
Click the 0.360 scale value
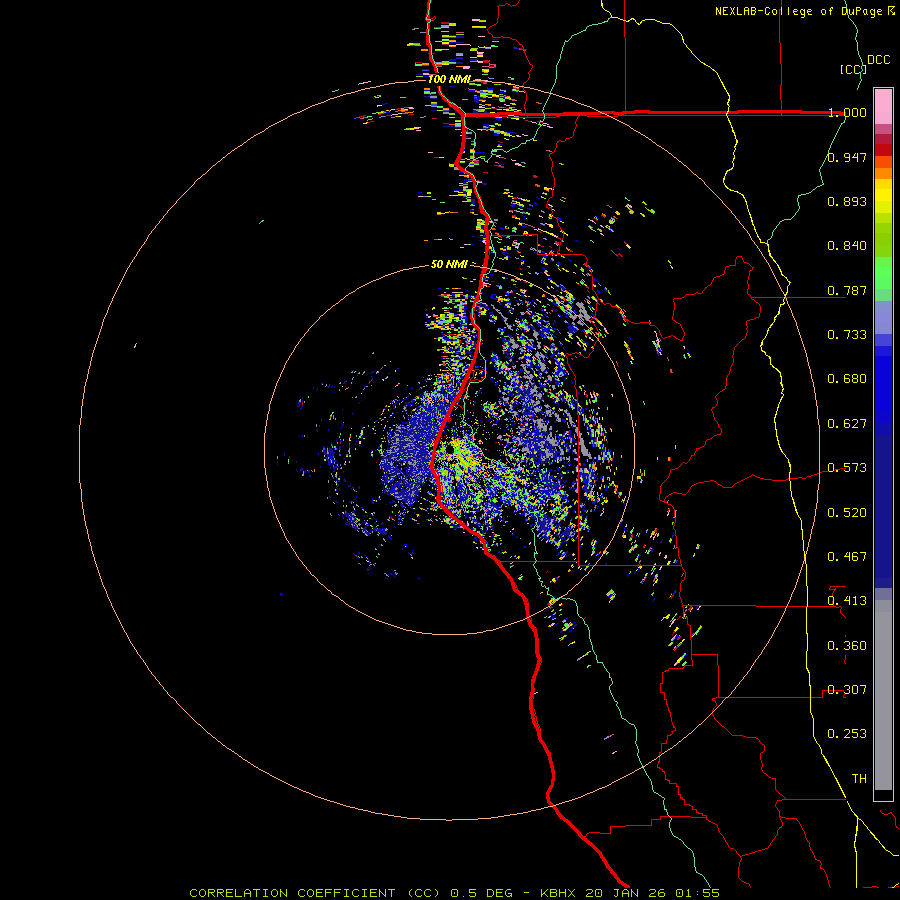point(847,646)
